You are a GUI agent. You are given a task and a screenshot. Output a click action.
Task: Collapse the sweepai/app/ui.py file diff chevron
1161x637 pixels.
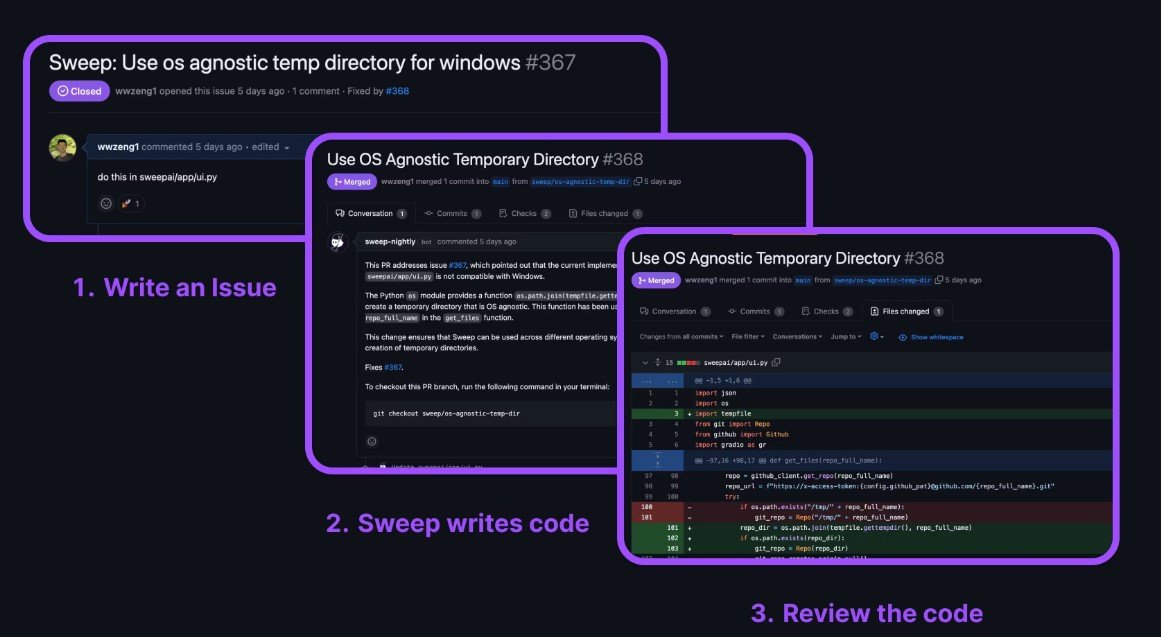pos(645,363)
